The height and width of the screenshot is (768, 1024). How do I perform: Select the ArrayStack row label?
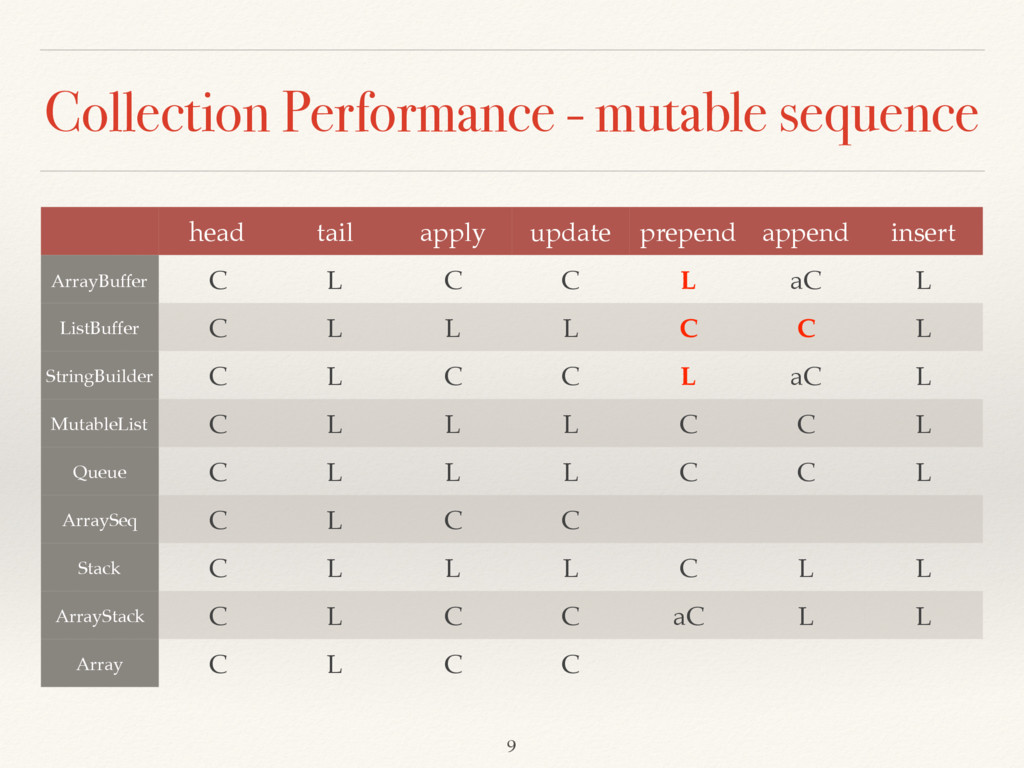[99, 616]
